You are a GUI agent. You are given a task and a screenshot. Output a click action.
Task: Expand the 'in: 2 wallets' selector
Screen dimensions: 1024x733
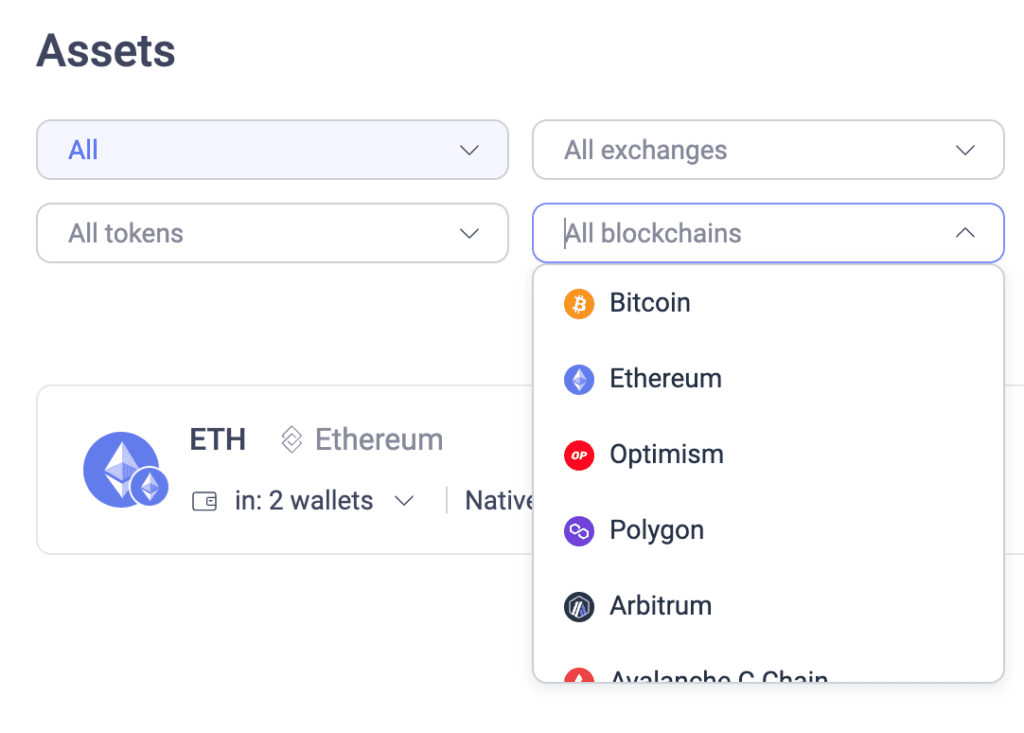click(405, 500)
